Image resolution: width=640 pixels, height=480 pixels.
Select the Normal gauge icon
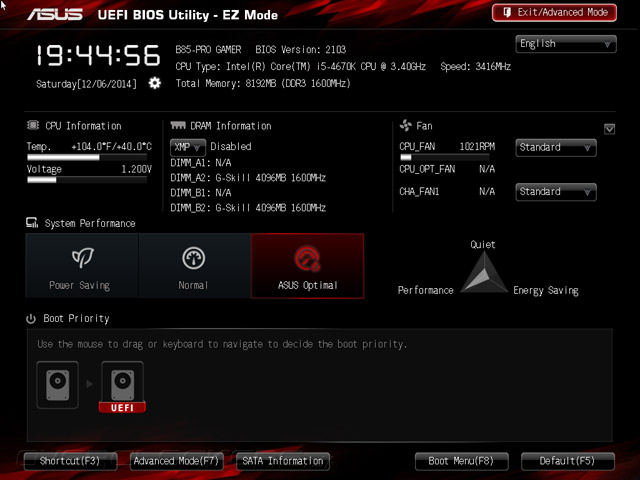tap(193, 258)
